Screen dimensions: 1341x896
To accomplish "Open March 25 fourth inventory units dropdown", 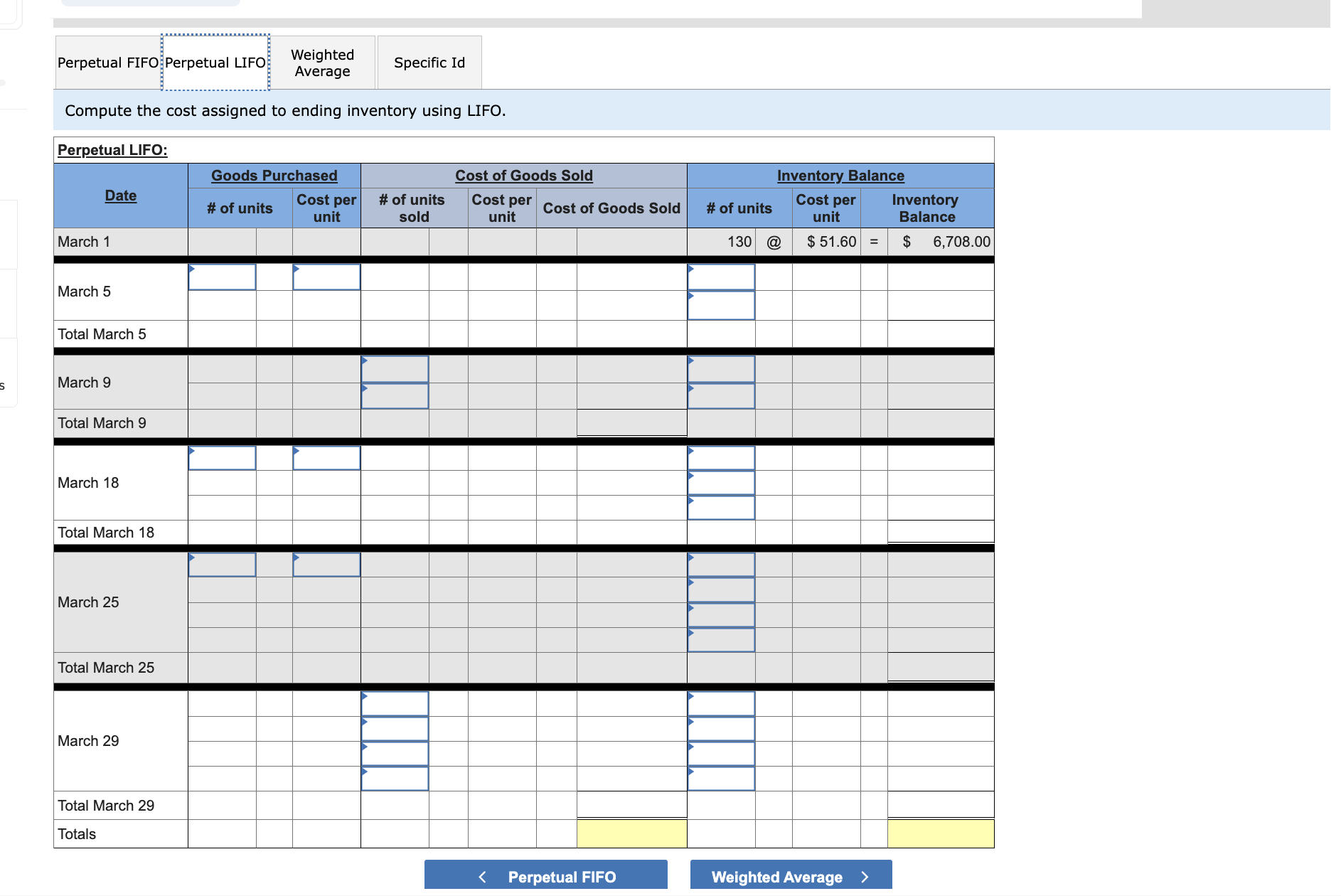I will (x=721, y=639).
